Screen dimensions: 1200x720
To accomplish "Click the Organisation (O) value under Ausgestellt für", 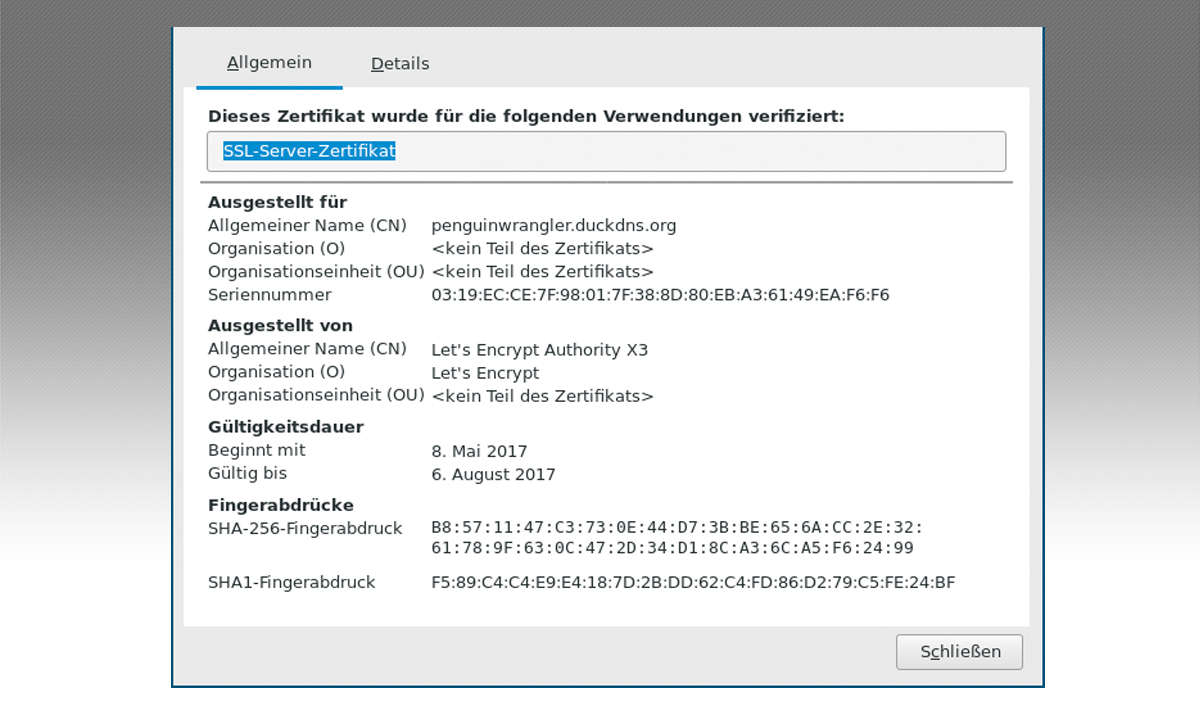I will [x=542, y=249].
